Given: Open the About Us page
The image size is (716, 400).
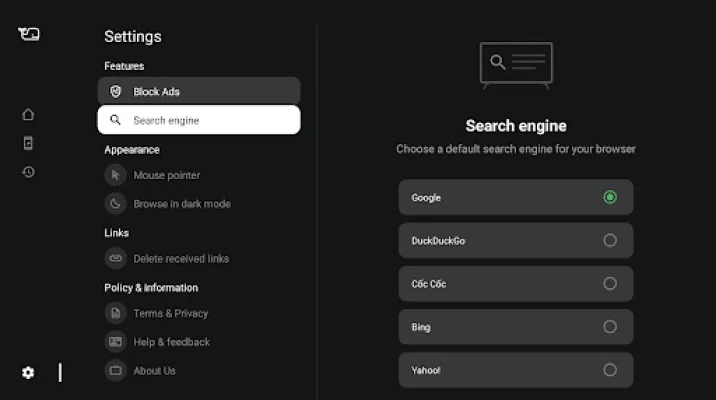Looking at the screenshot, I should (154, 371).
